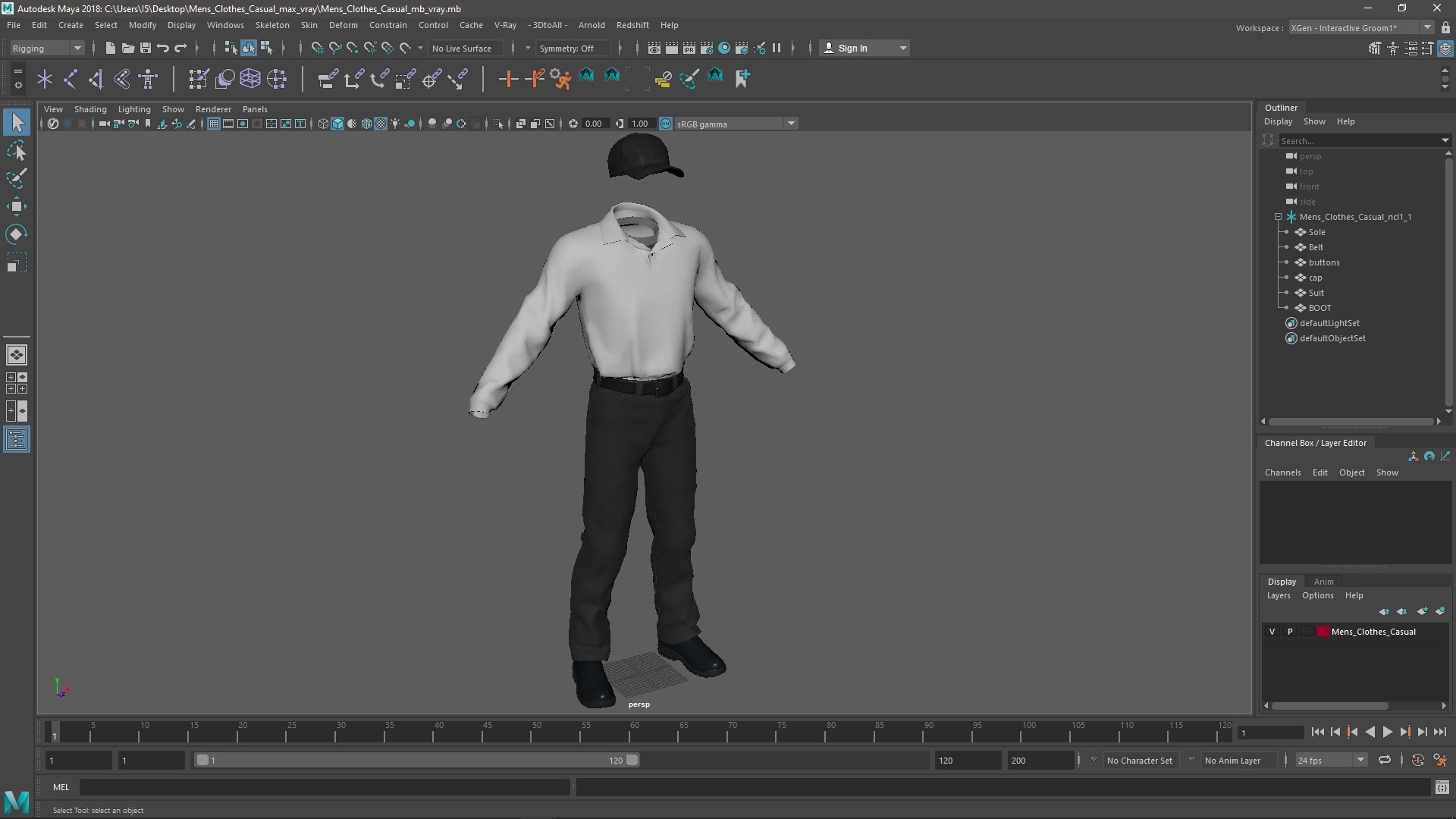This screenshot has height=819, width=1456.
Task: Click the Save scene icon
Action: 146,48
